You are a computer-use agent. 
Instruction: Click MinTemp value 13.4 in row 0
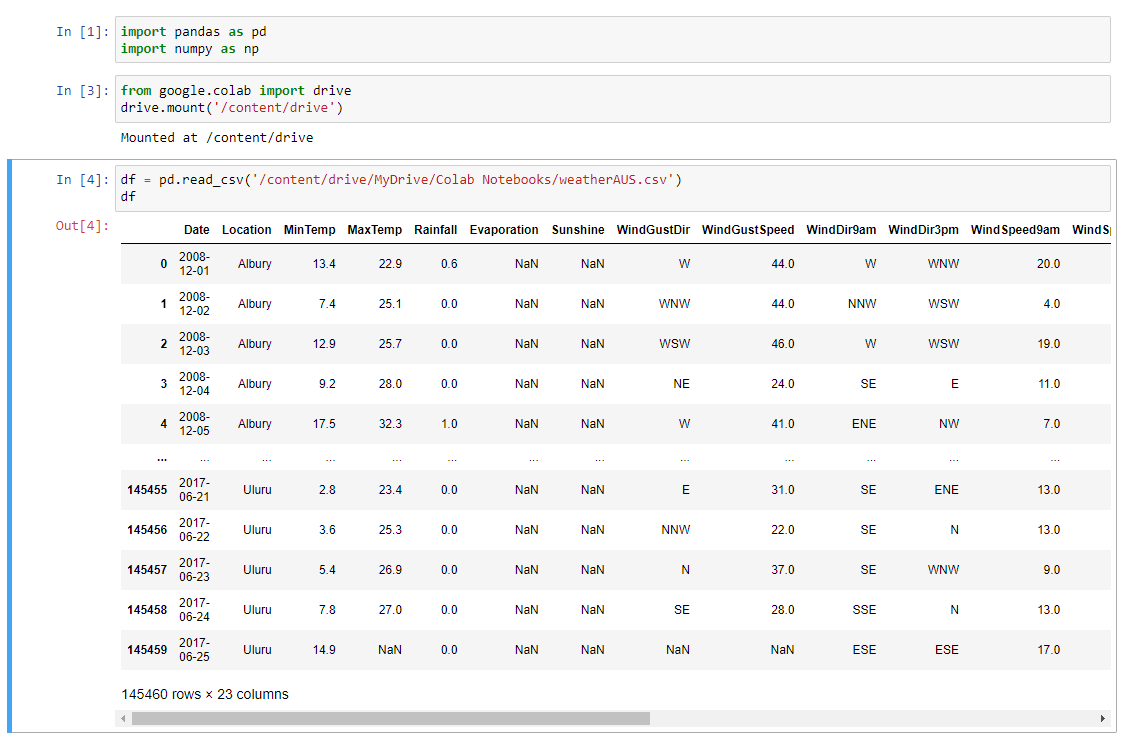click(x=324, y=264)
